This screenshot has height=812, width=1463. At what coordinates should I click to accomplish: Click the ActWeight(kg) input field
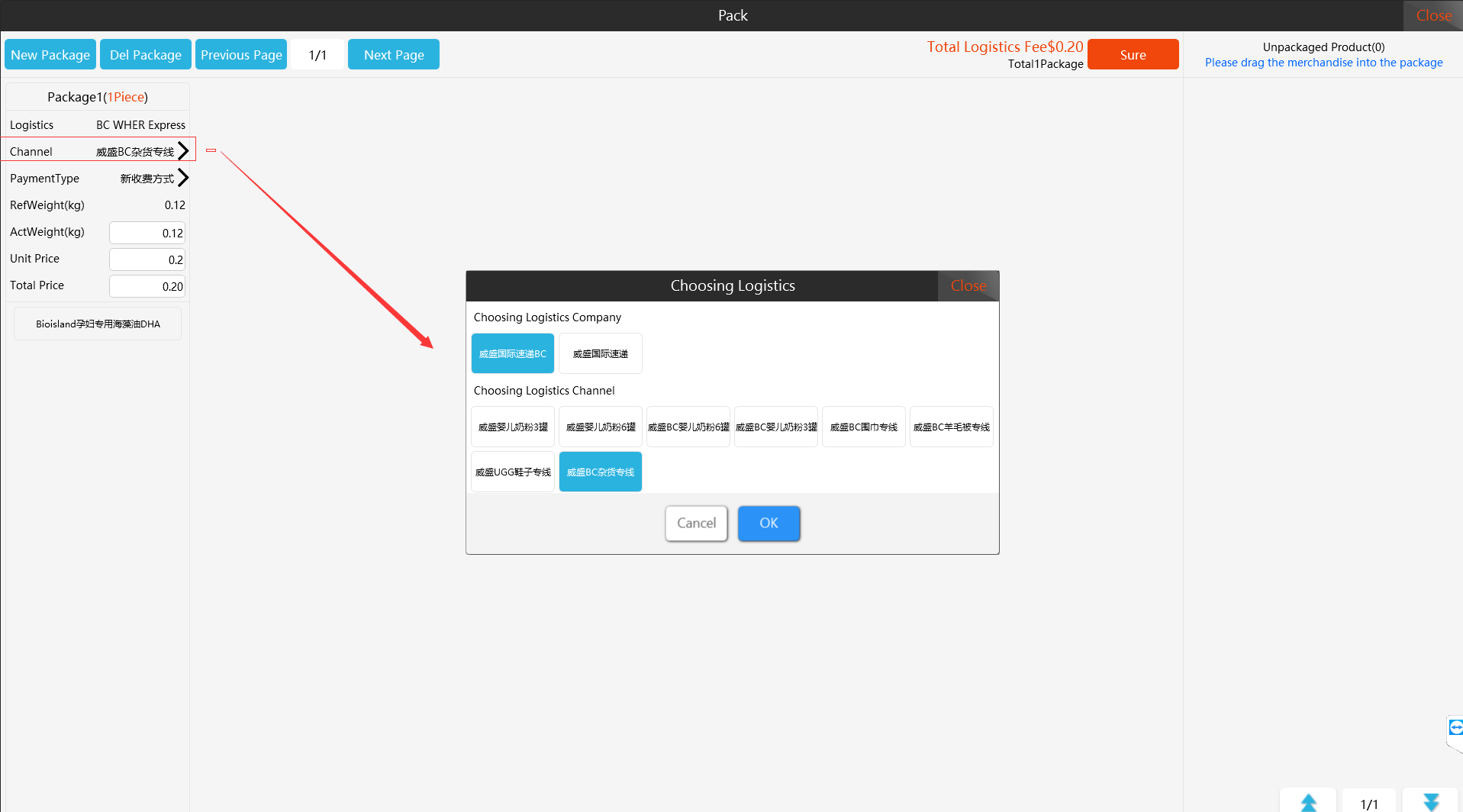point(147,233)
